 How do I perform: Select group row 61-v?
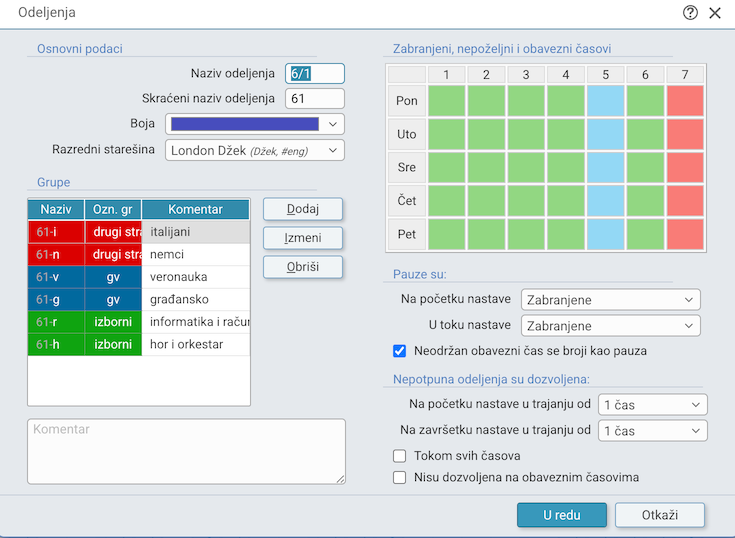pyautogui.click(x=139, y=277)
